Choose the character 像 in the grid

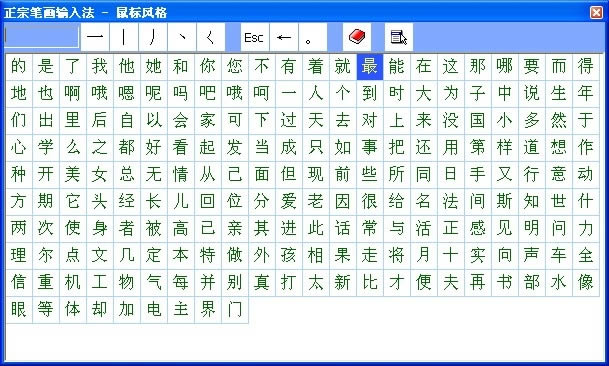click(x=586, y=282)
